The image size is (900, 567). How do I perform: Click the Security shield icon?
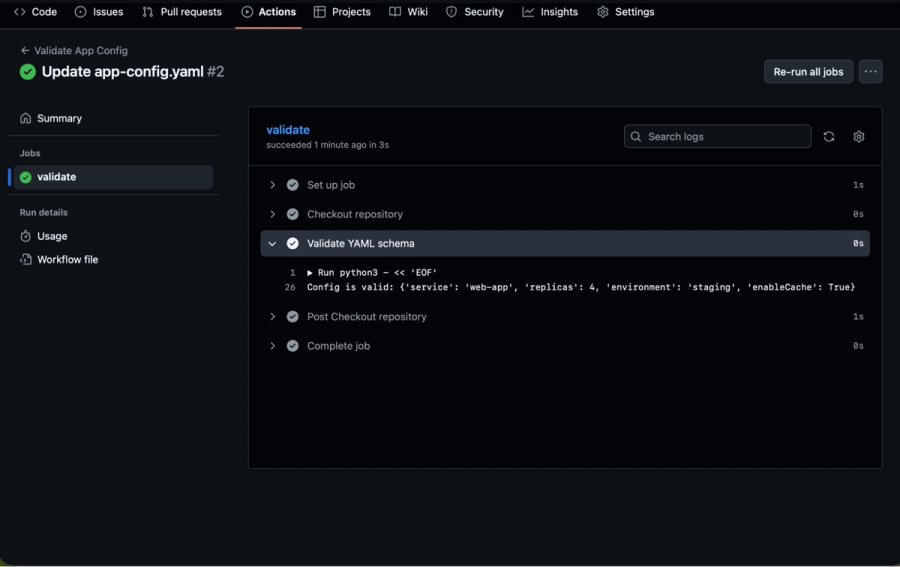(452, 11)
